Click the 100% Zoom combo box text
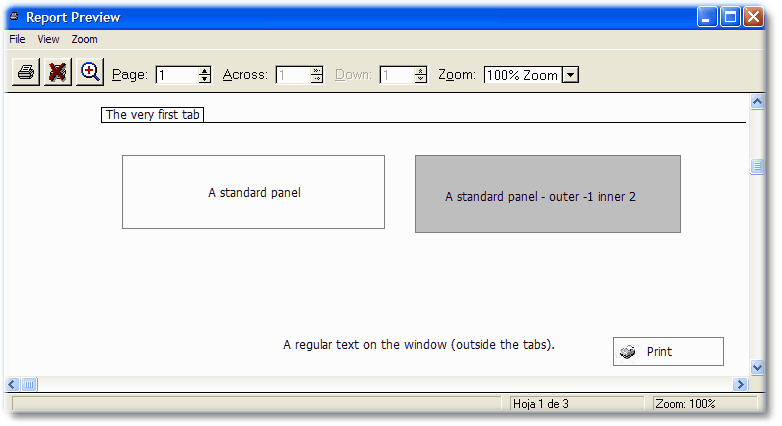This screenshot has width=782, height=426. point(523,75)
